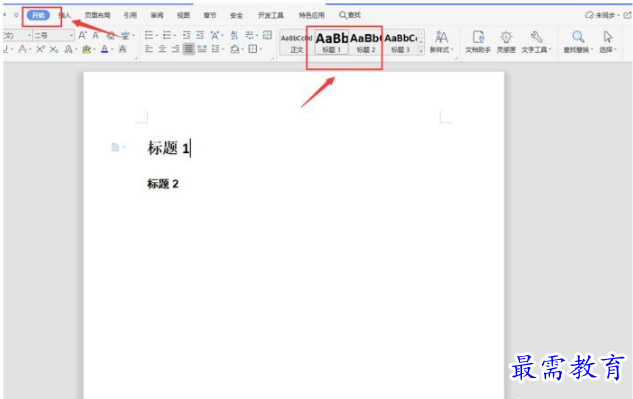Open the 特色应用 tab
Image resolution: width=633 pixels, height=399 pixels.
pyautogui.click(x=311, y=15)
